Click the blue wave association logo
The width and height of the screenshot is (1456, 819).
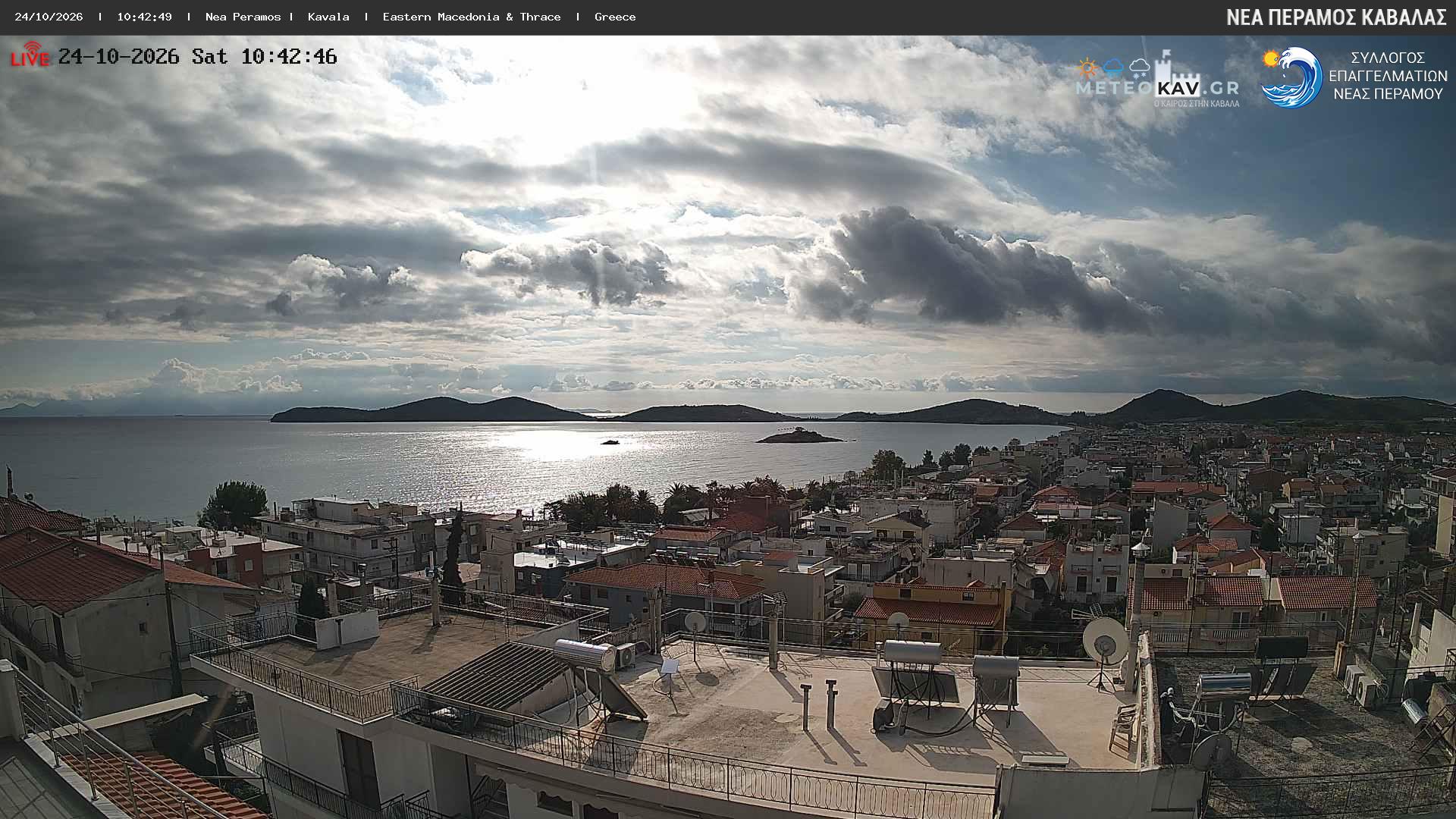click(x=1291, y=77)
